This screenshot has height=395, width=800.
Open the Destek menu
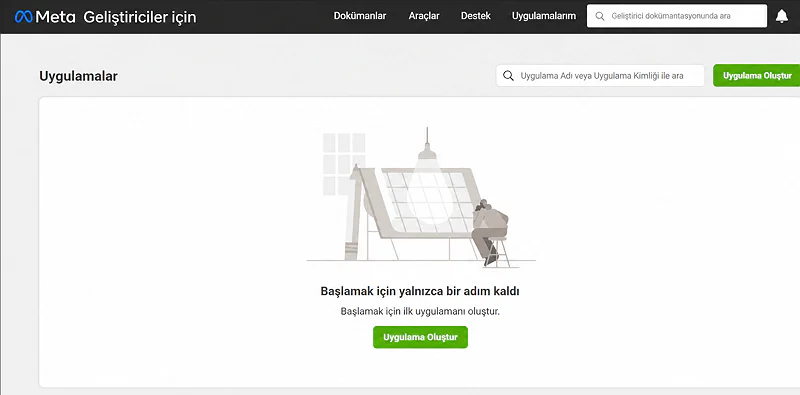[476, 16]
